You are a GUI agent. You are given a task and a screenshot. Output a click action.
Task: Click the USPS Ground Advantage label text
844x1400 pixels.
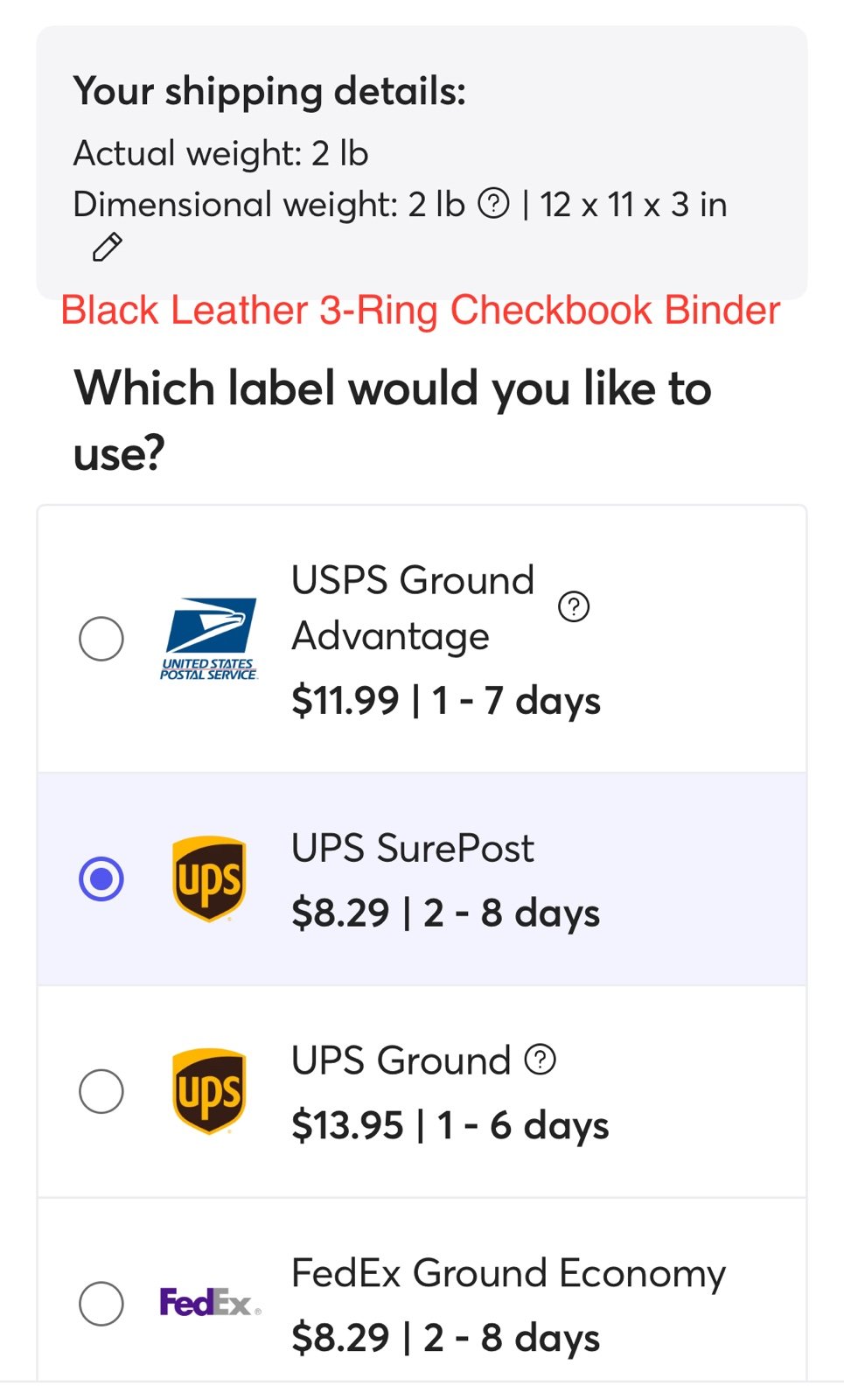[413, 608]
